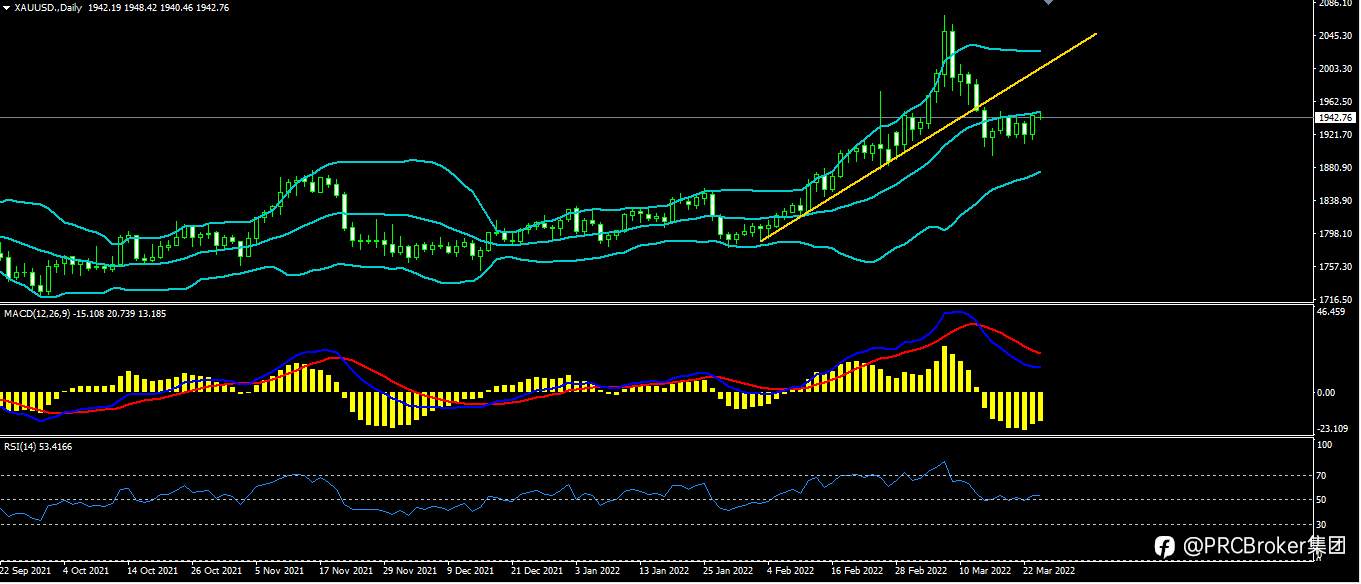1361x584 pixels.
Task: Click the 2003.30 price axis value
Action: point(1335,70)
